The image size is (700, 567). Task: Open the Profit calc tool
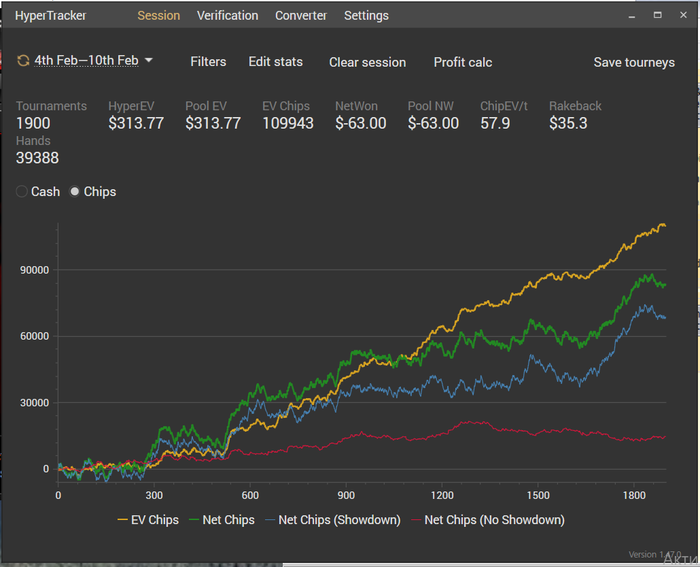pyautogui.click(x=463, y=62)
